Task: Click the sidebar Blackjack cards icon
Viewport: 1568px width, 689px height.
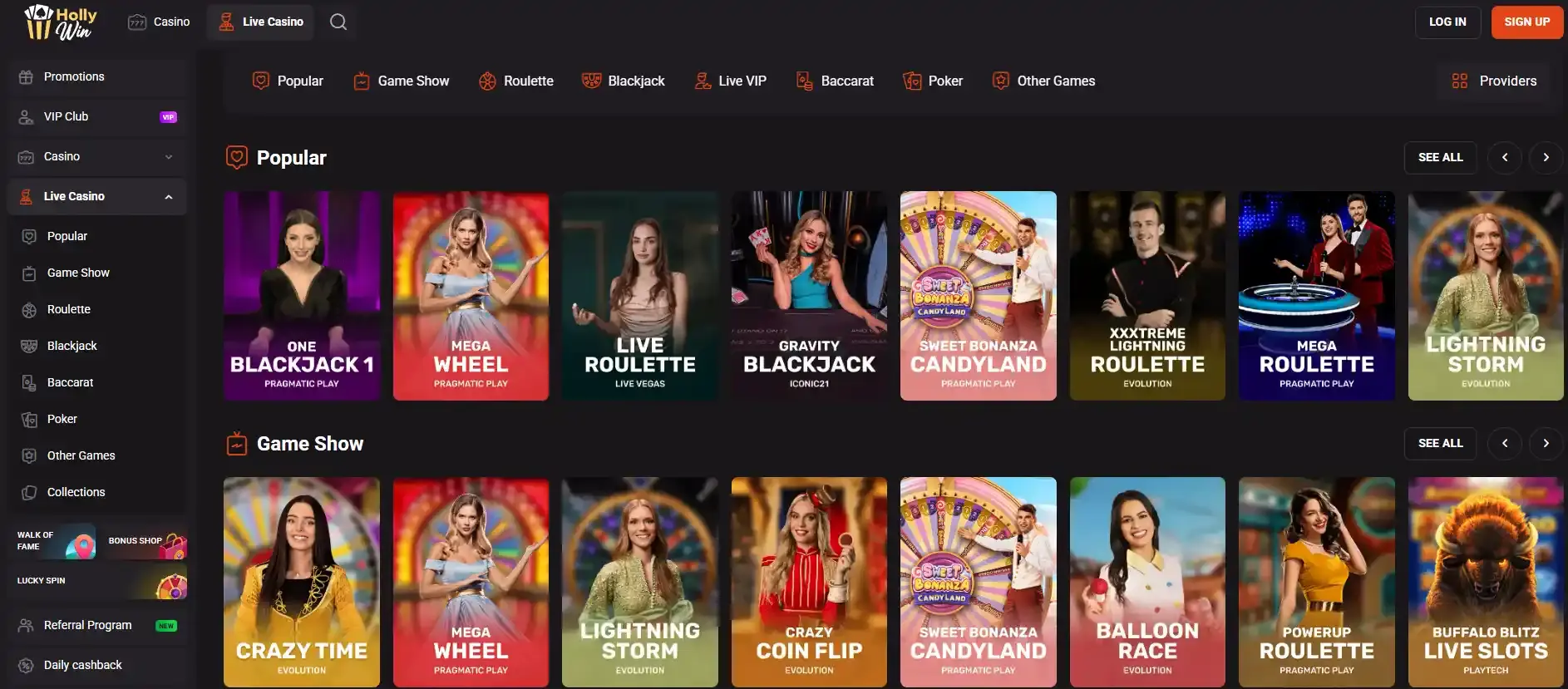Action: tap(29, 346)
